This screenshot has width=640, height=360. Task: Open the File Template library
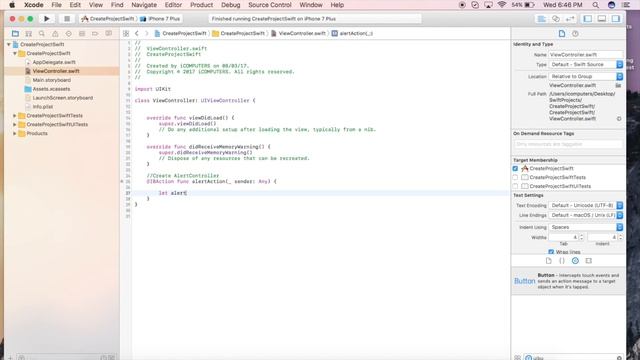pyautogui.click(x=549, y=261)
